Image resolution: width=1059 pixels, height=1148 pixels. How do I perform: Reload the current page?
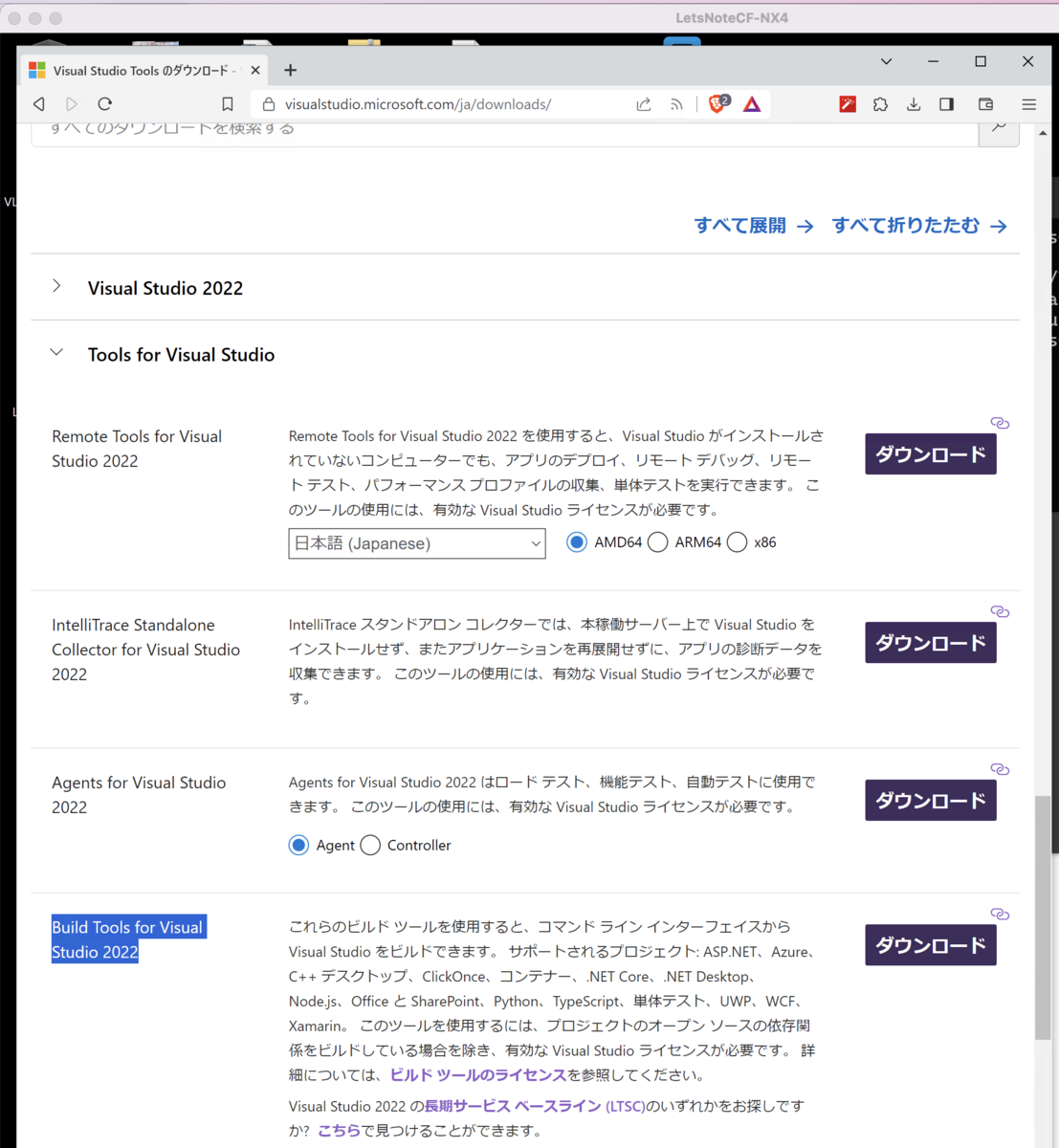(x=105, y=104)
